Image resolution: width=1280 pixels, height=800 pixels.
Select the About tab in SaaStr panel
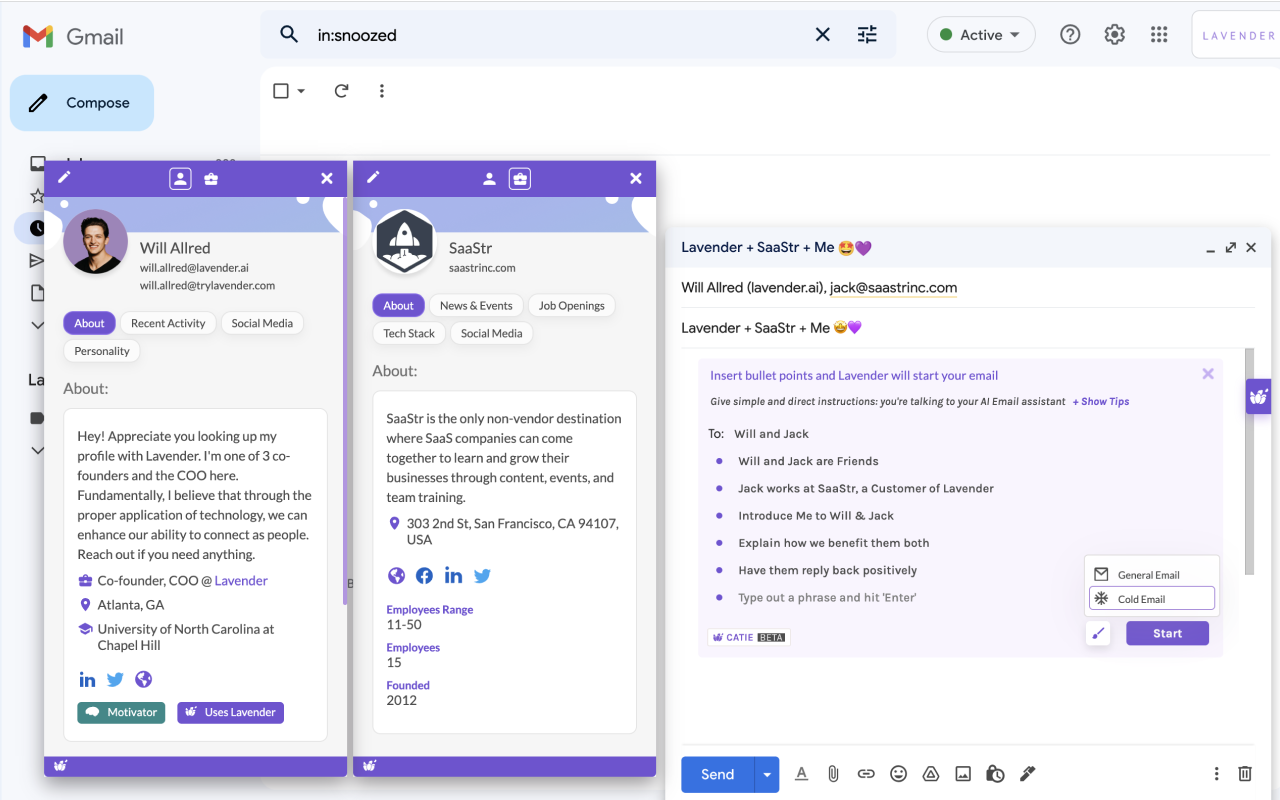click(x=398, y=306)
